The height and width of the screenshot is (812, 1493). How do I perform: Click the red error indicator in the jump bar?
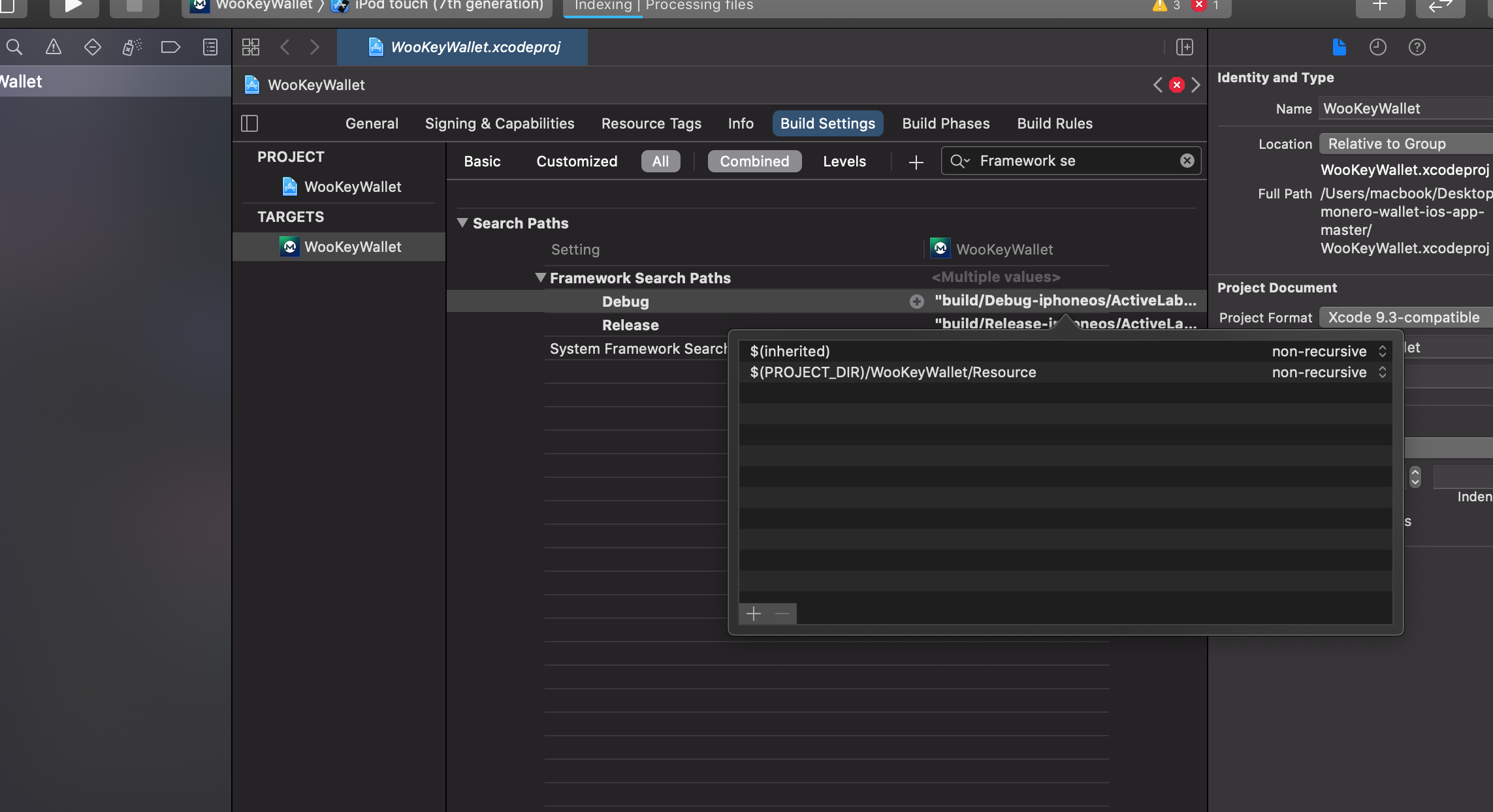(1177, 85)
